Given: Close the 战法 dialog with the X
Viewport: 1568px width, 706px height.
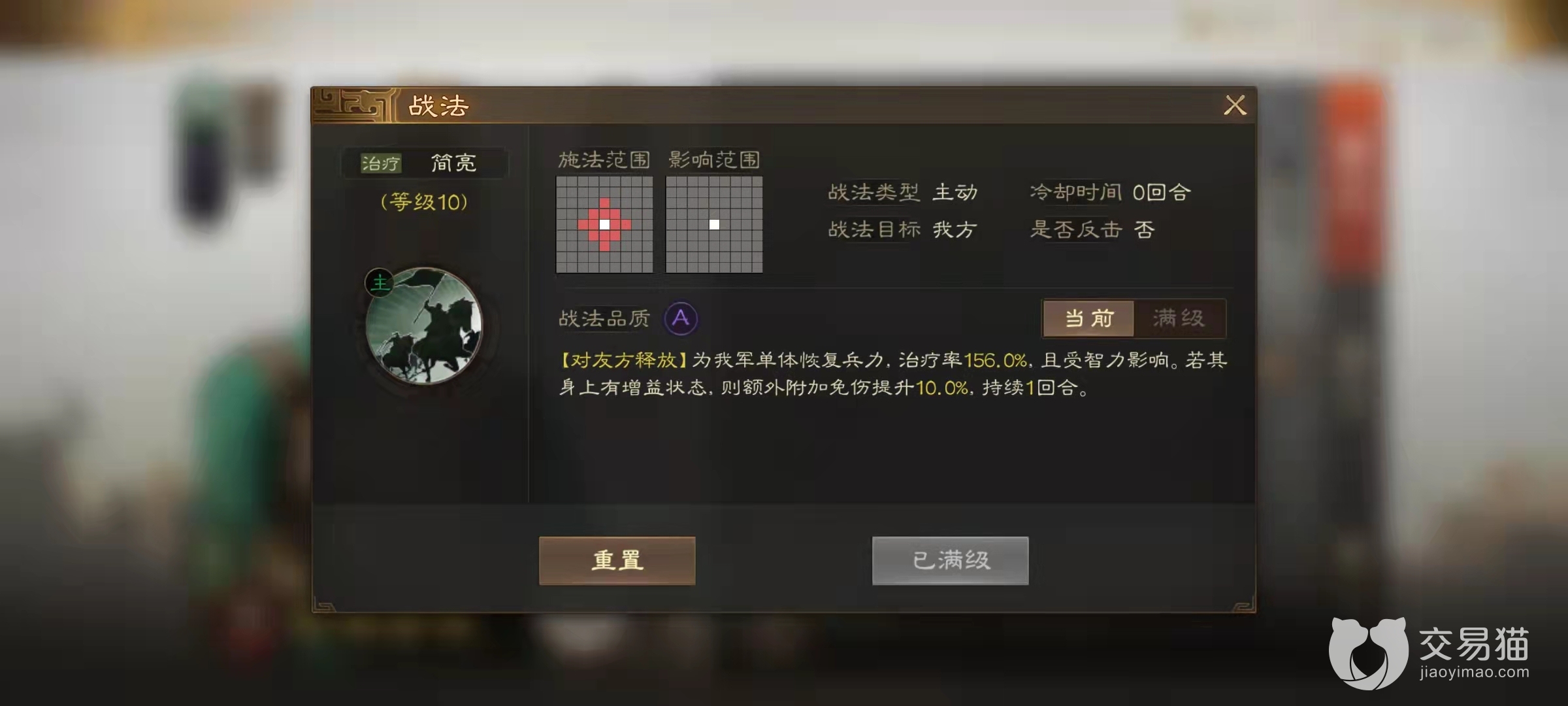Looking at the screenshot, I should pyautogui.click(x=1235, y=105).
